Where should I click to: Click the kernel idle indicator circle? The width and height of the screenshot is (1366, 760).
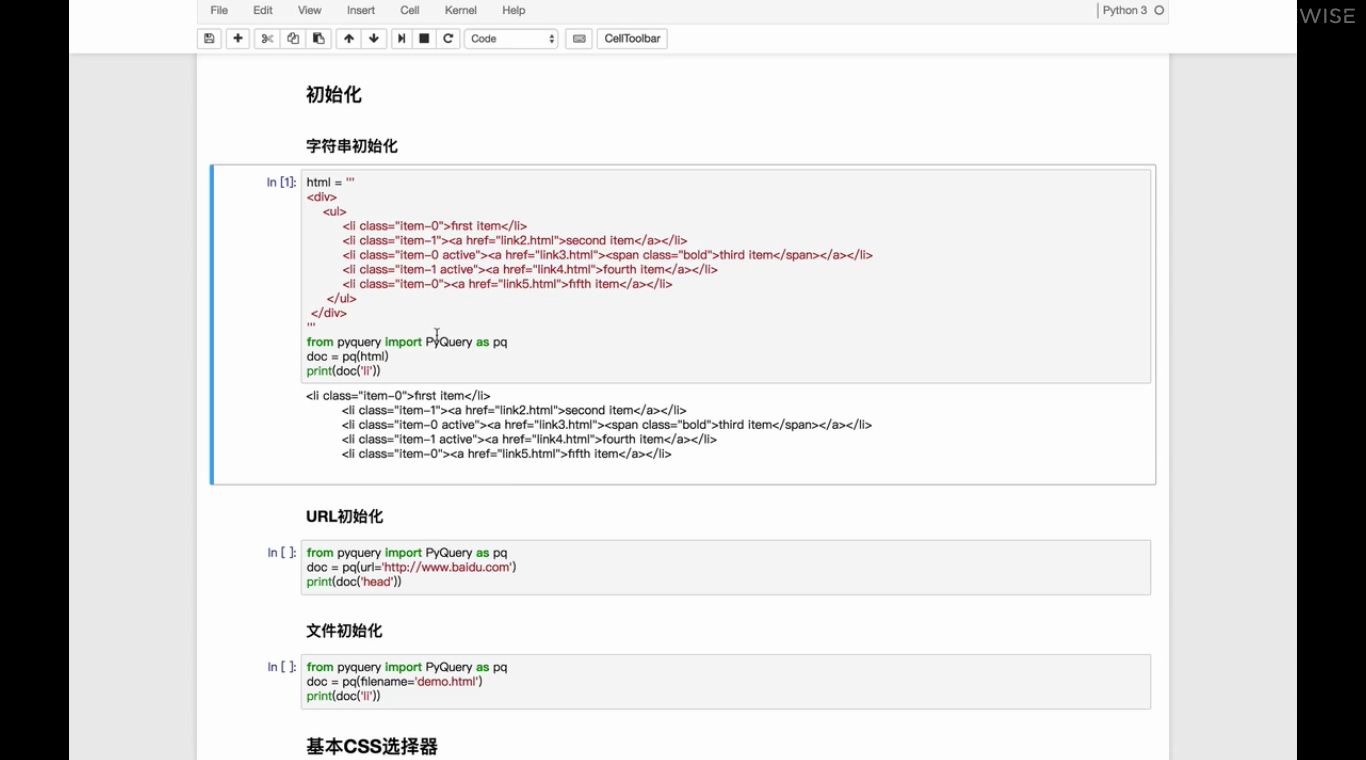click(1159, 10)
